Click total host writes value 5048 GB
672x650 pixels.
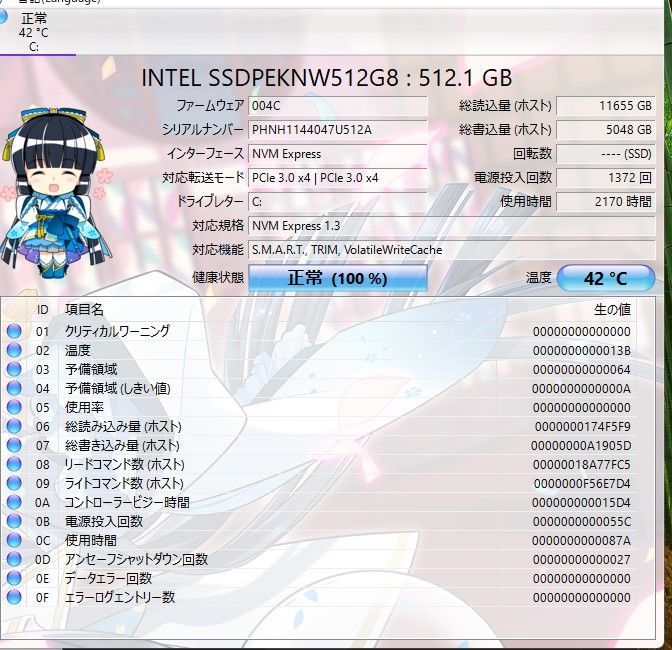(606, 130)
